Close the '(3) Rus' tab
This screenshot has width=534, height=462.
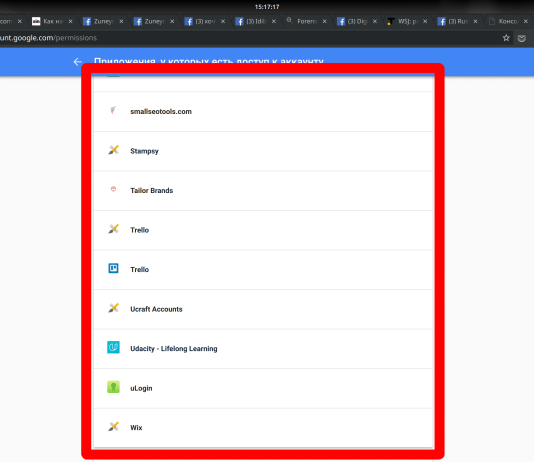(x=475, y=21)
